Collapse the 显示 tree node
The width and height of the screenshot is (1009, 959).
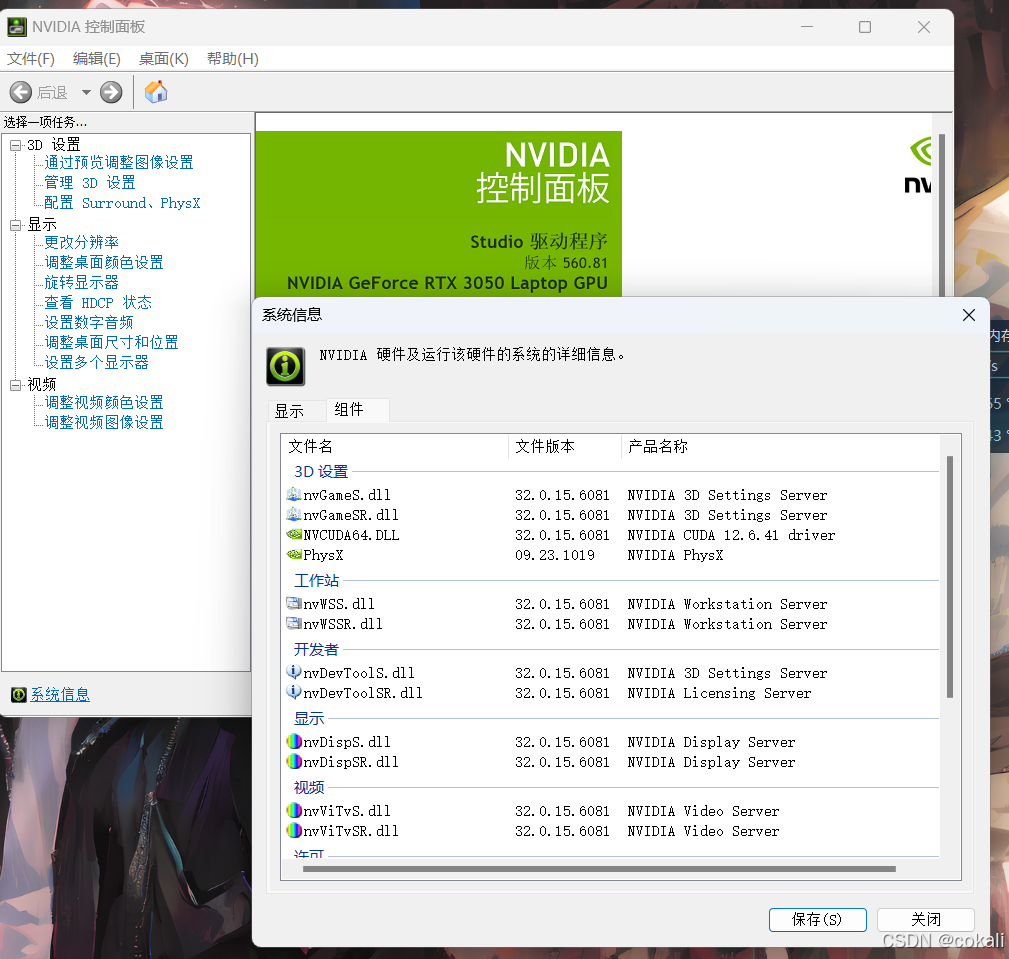(15, 225)
